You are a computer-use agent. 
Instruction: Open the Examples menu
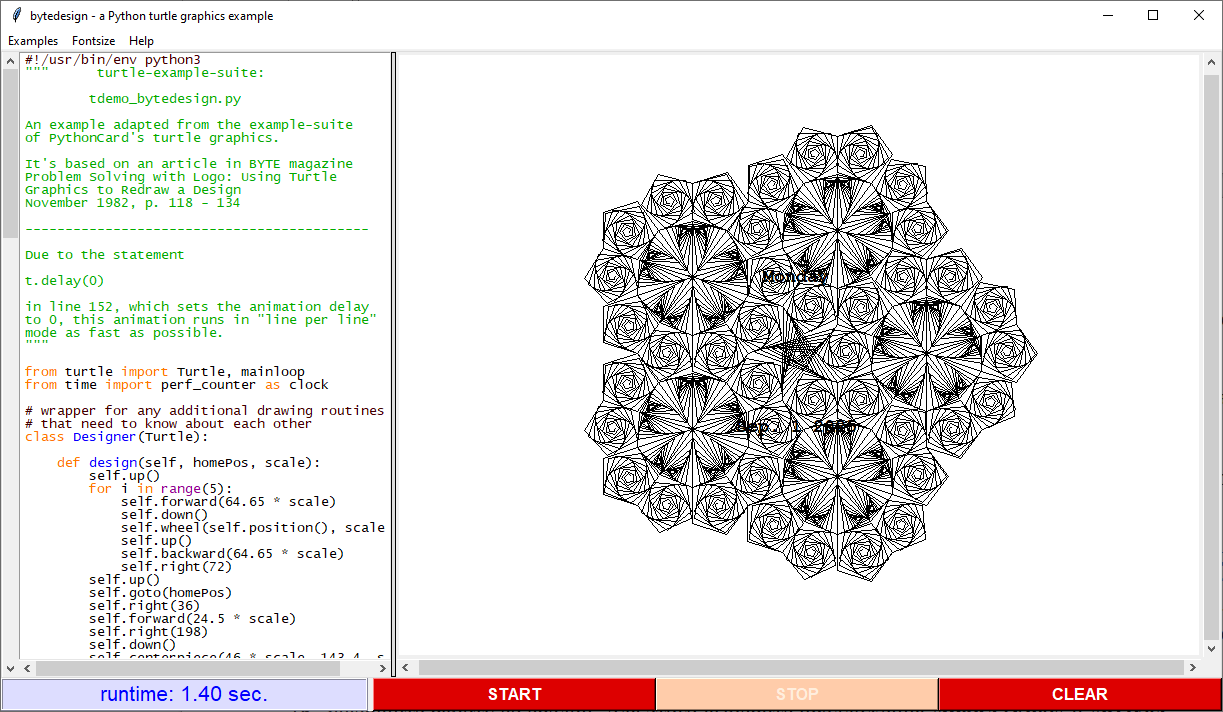[x=33, y=41]
